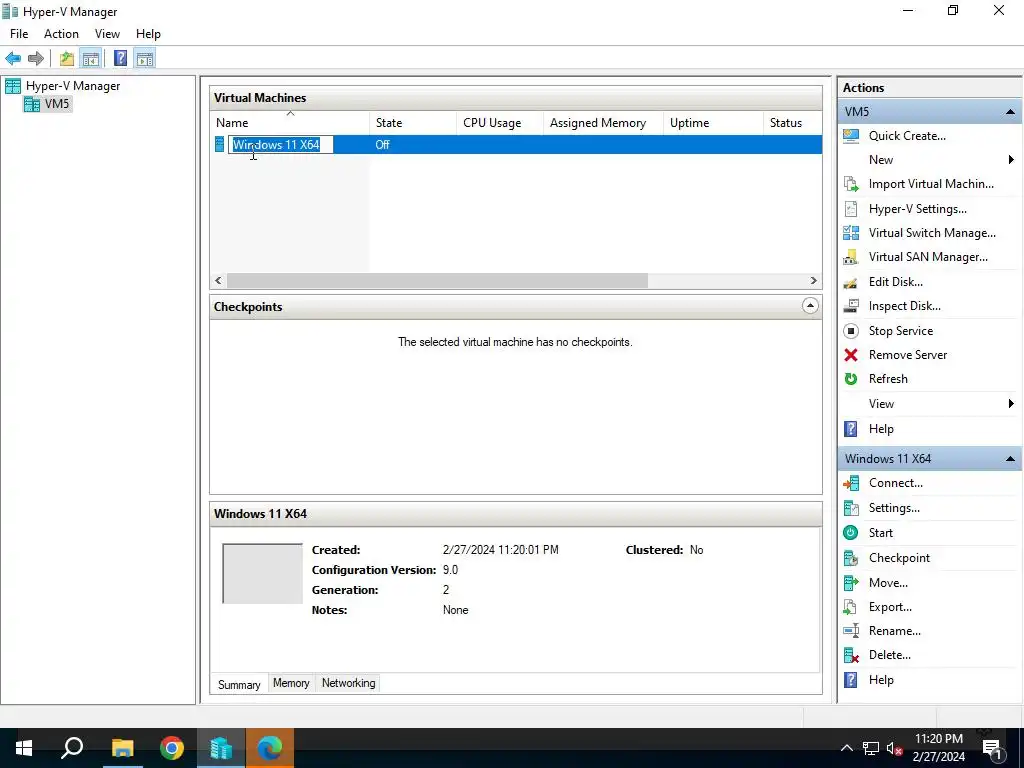Click Edit Disk action
Image resolution: width=1024 pixels, height=768 pixels.
[x=895, y=282]
